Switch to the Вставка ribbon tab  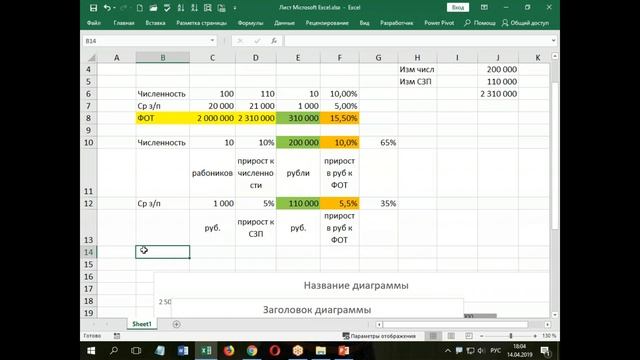[x=156, y=23]
